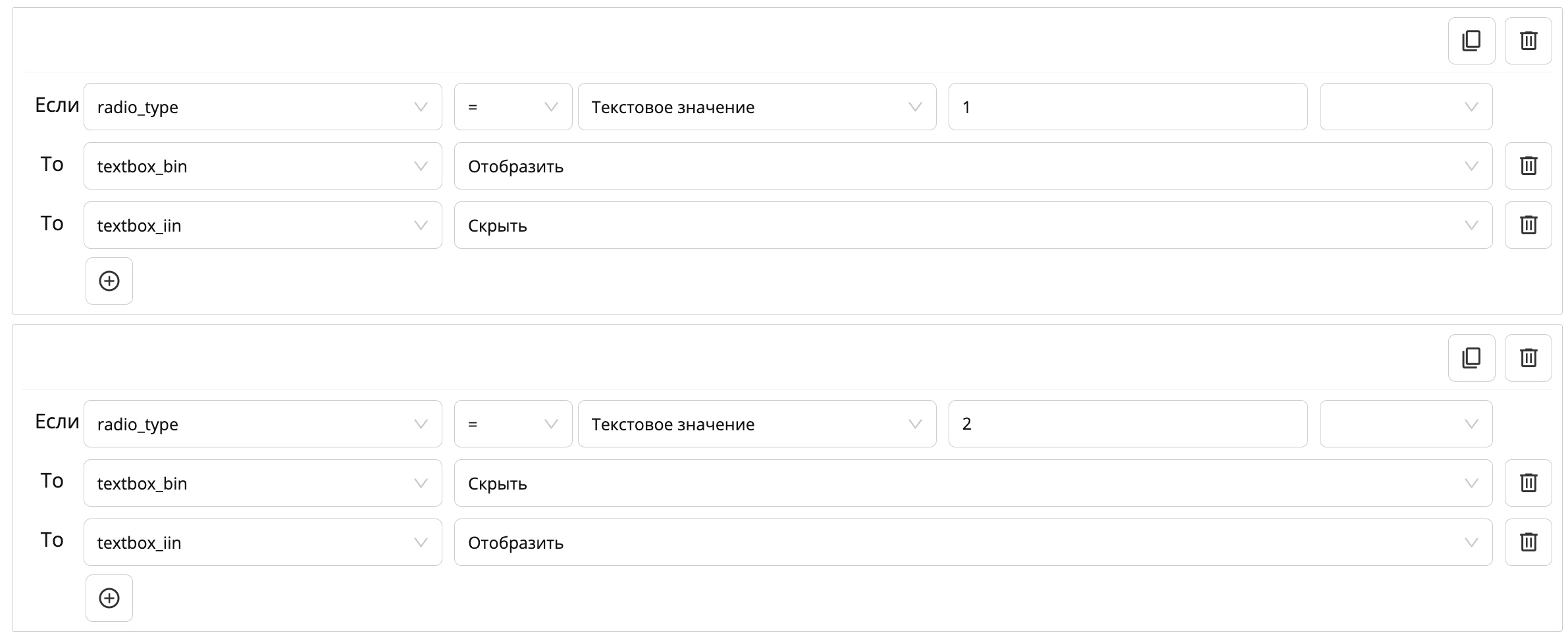Remove textbox_iin action in first rule
This screenshot has width=1568, height=633.
click(1528, 225)
